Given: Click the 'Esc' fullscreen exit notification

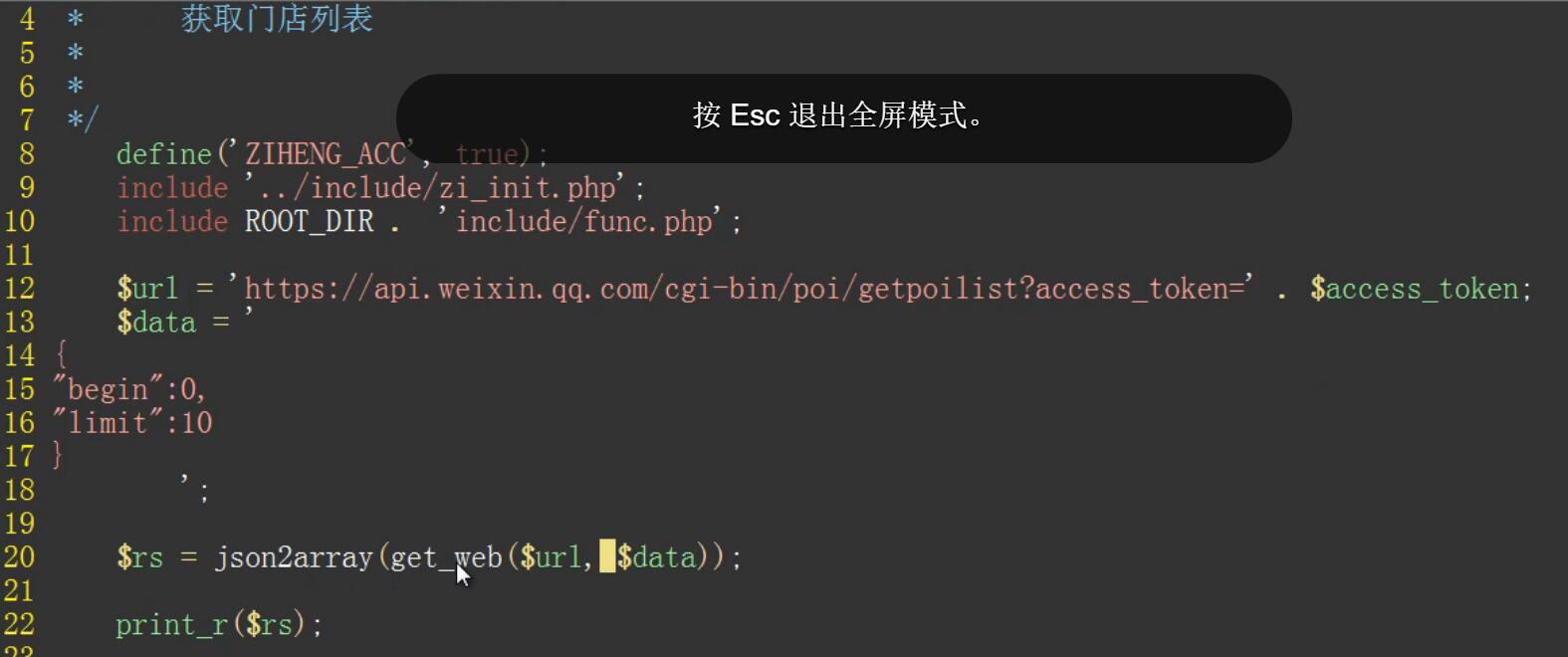Looking at the screenshot, I should [x=843, y=117].
